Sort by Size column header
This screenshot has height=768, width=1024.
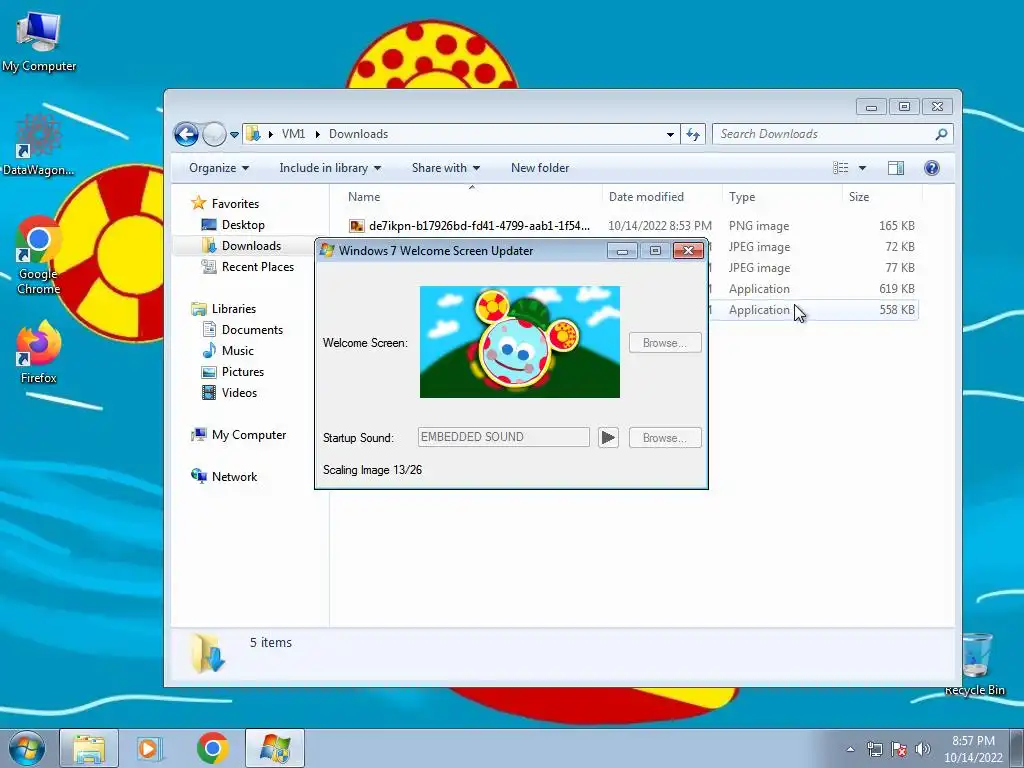(x=882, y=197)
